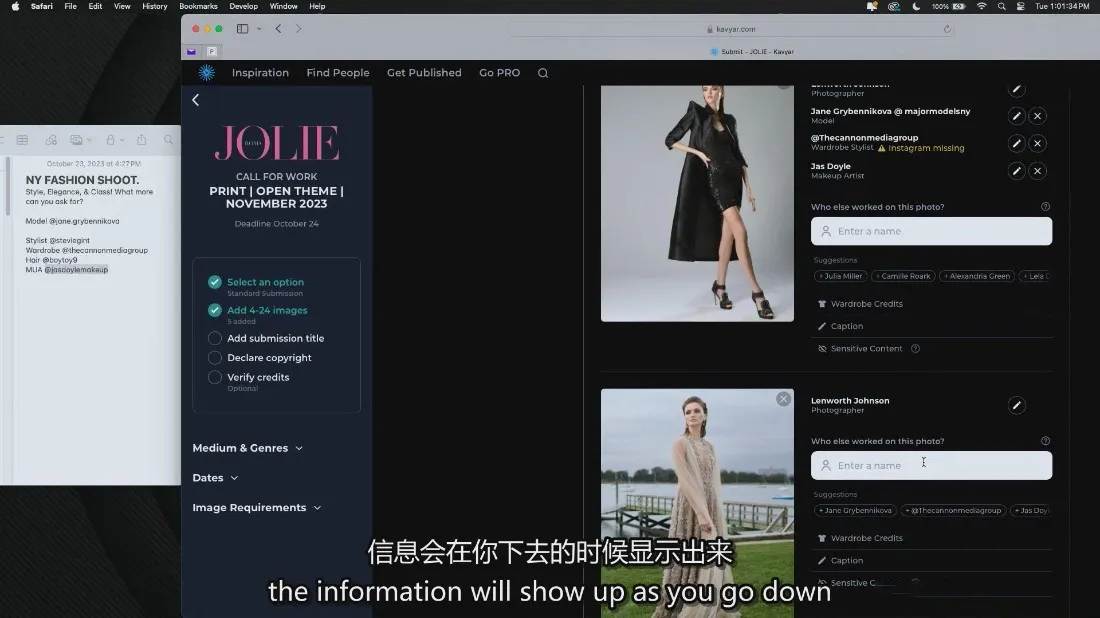Open the Inspiration nav item
This screenshot has width=1100, height=618.
pos(260,73)
